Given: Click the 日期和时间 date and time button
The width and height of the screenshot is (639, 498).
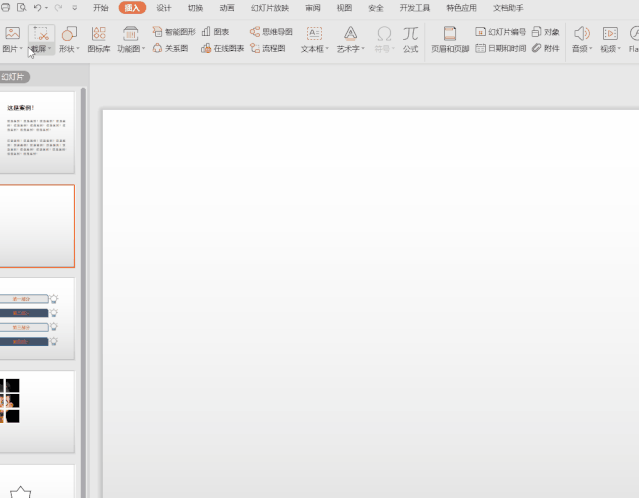Looking at the screenshot, I should click(500, 48).
